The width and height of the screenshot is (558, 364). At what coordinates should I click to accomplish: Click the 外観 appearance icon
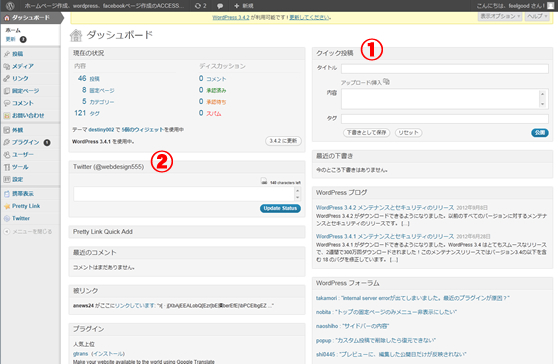coord(6,130)
